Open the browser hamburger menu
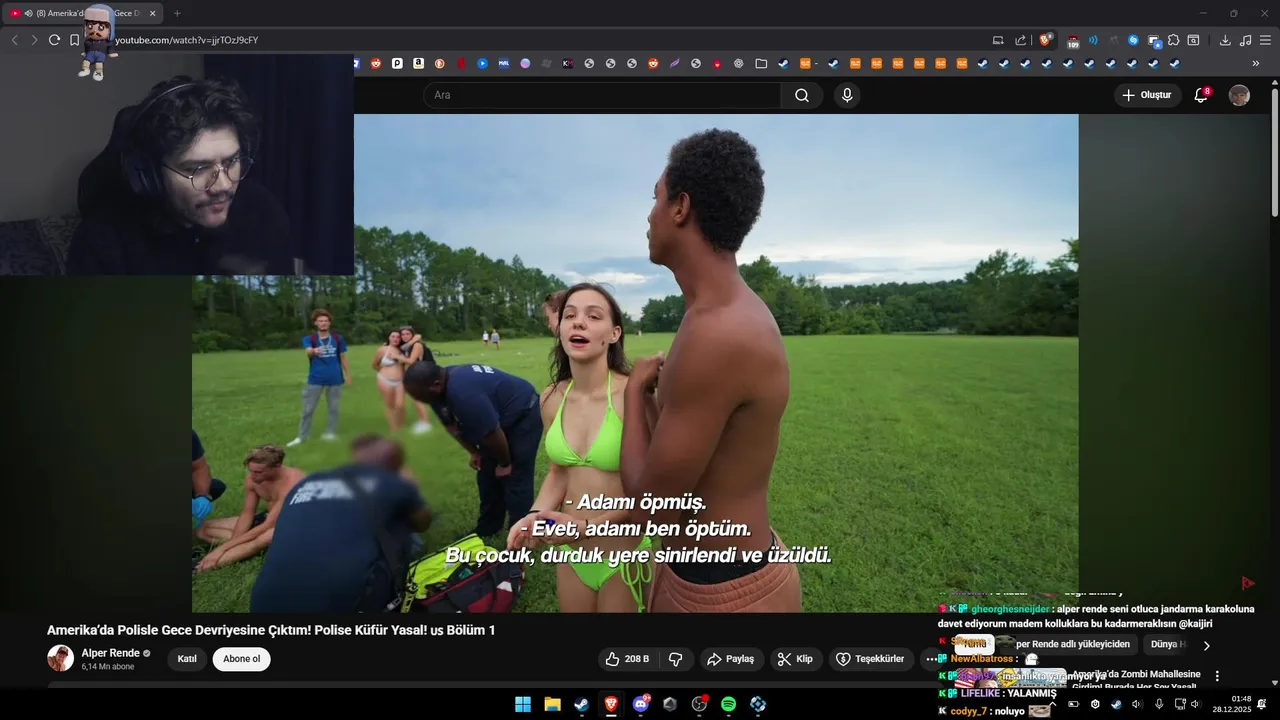The image size is (1280, 720). tap(1265, 40)
